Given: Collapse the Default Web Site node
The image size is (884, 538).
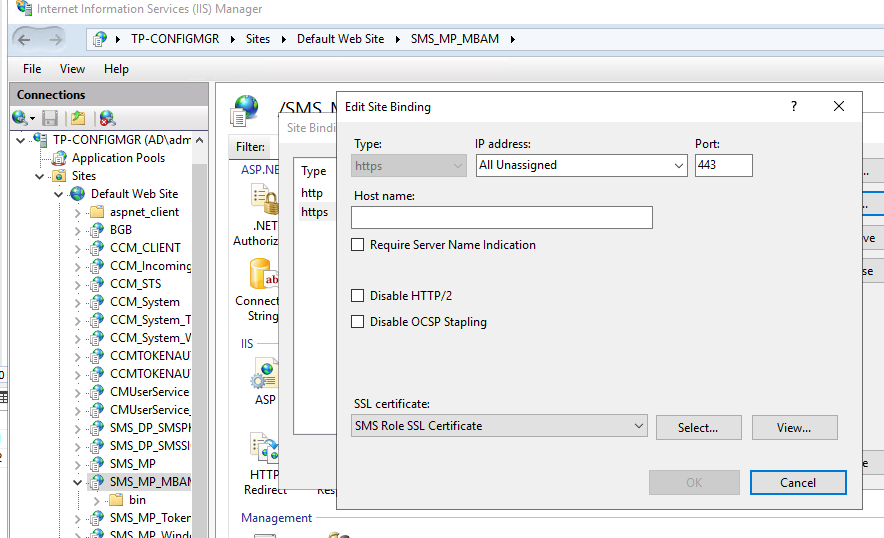Looking at the screenshot, I should [59, 194].
